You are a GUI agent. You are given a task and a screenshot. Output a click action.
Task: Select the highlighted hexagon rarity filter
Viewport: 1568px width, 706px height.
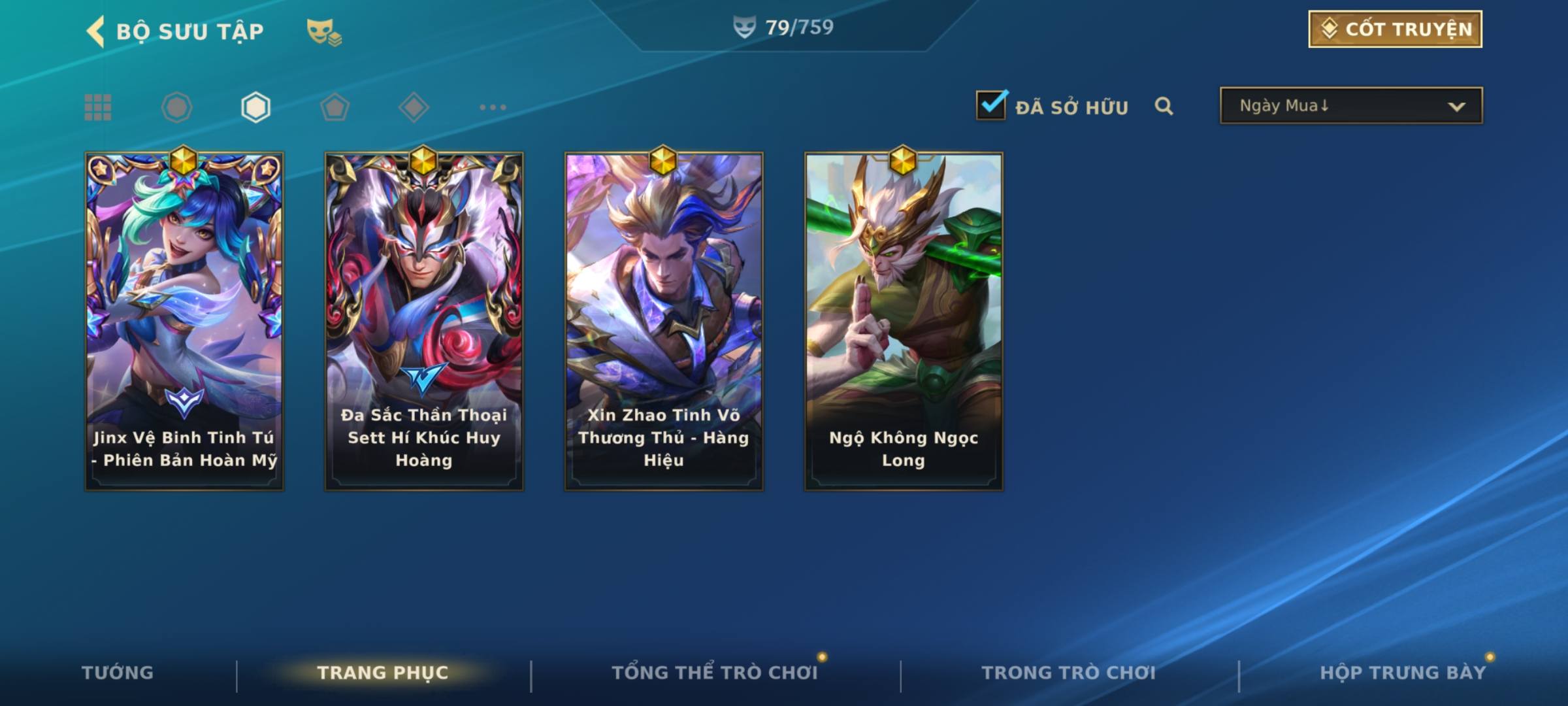pos(255,107)
